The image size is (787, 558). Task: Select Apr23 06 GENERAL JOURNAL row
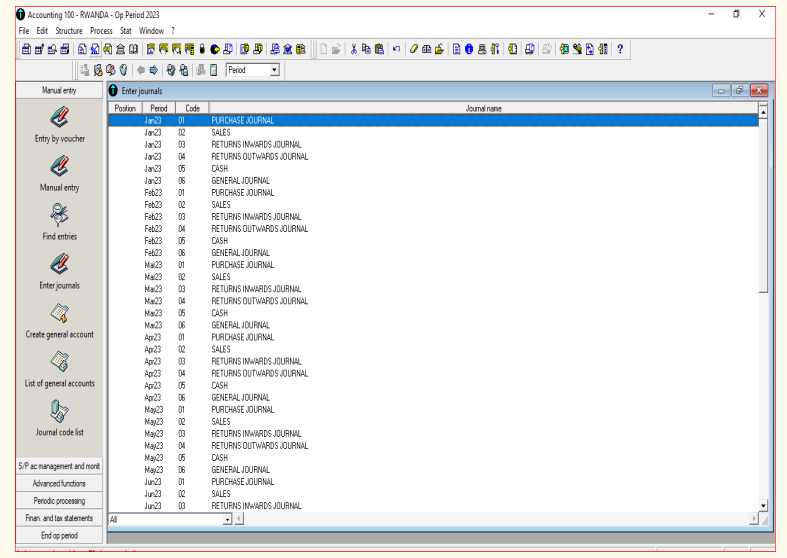433,397
